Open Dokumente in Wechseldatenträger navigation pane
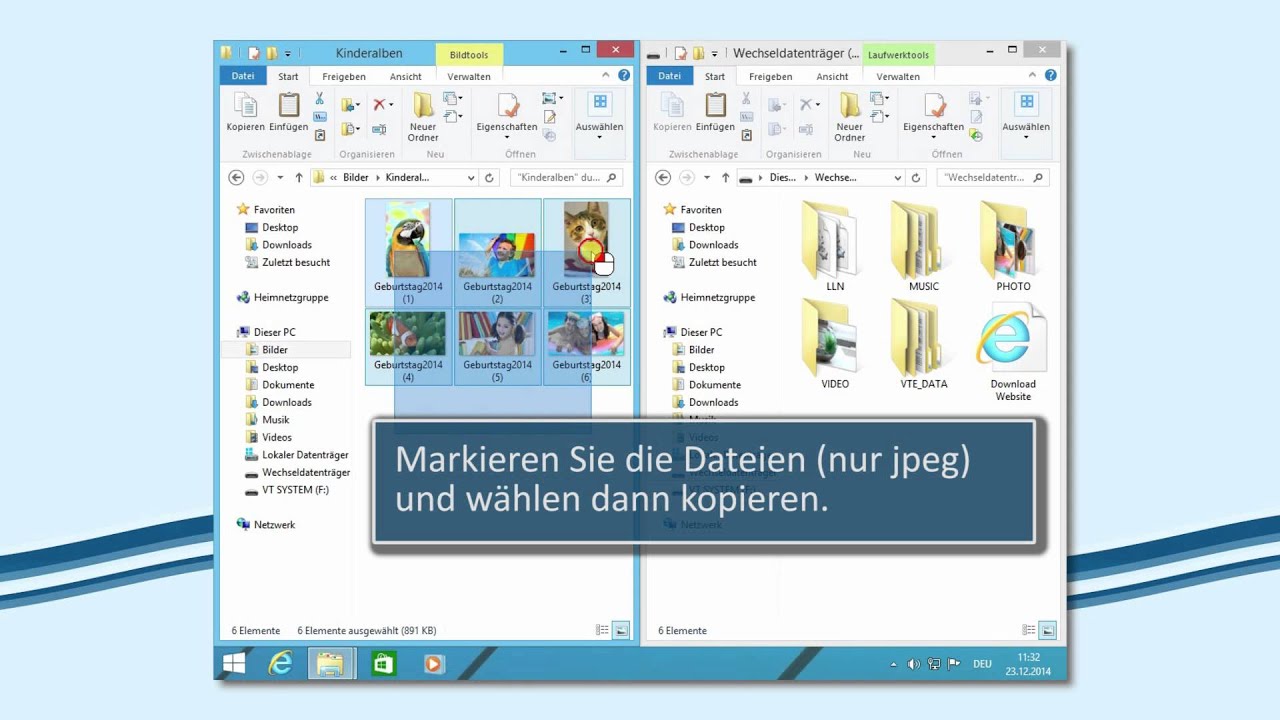This screenshot has height=720, width=1280. click(x=713, y=385)
